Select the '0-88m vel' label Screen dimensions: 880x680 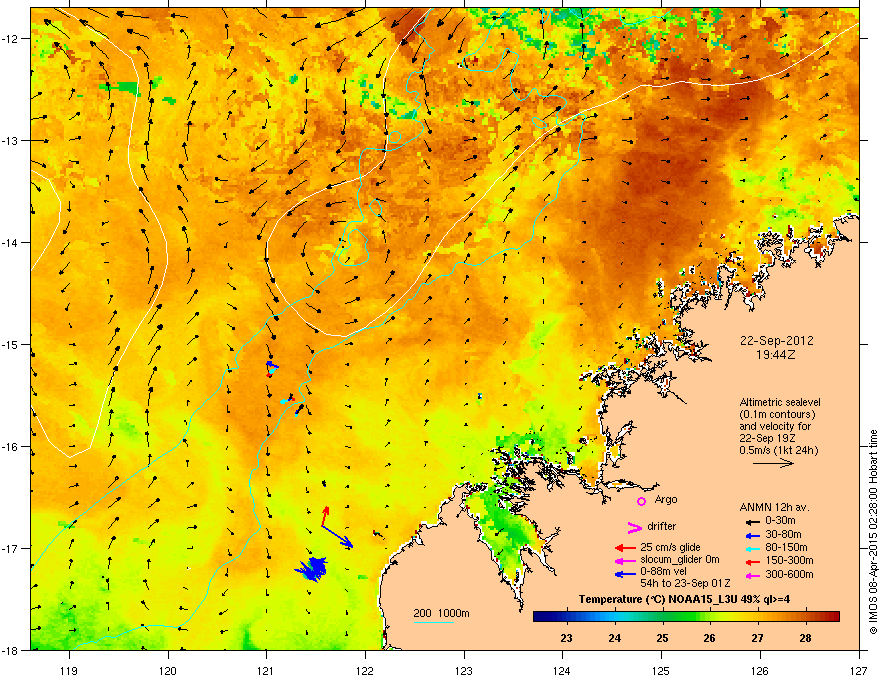pyautogui.click(x=663, y=571)
